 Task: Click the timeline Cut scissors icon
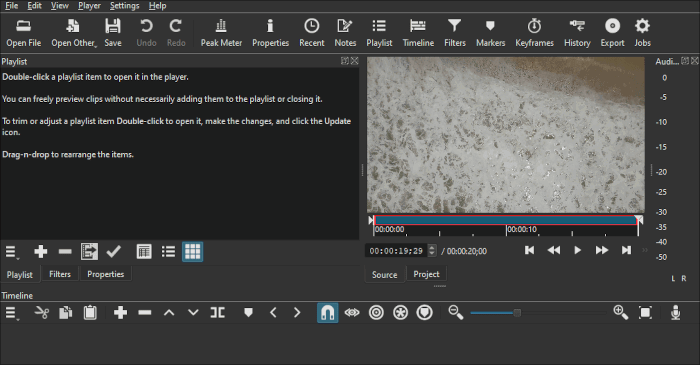pyautogui.click(x=42, y=313)
